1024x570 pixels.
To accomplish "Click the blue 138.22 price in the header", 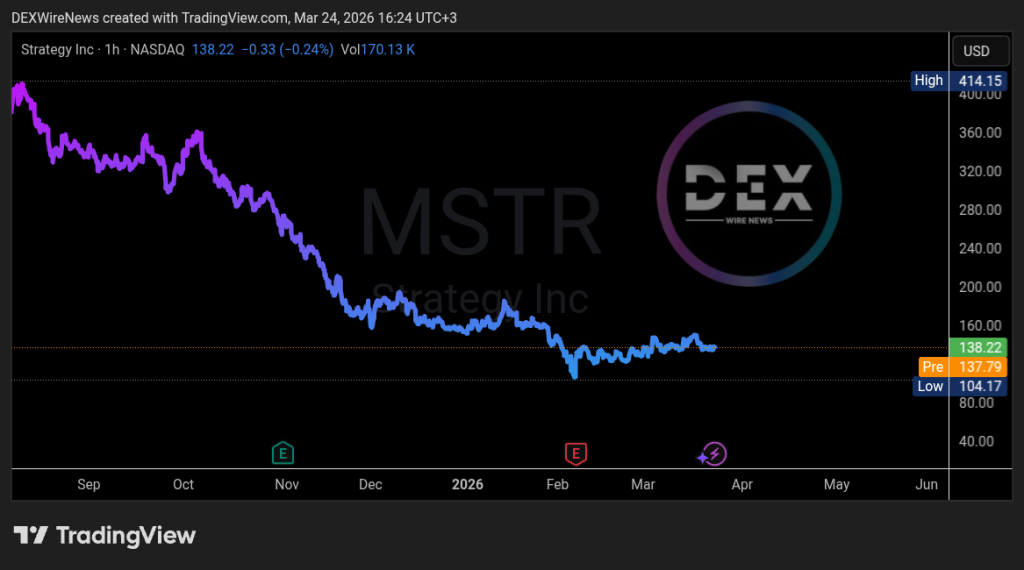I will click(x=213, y=50).
